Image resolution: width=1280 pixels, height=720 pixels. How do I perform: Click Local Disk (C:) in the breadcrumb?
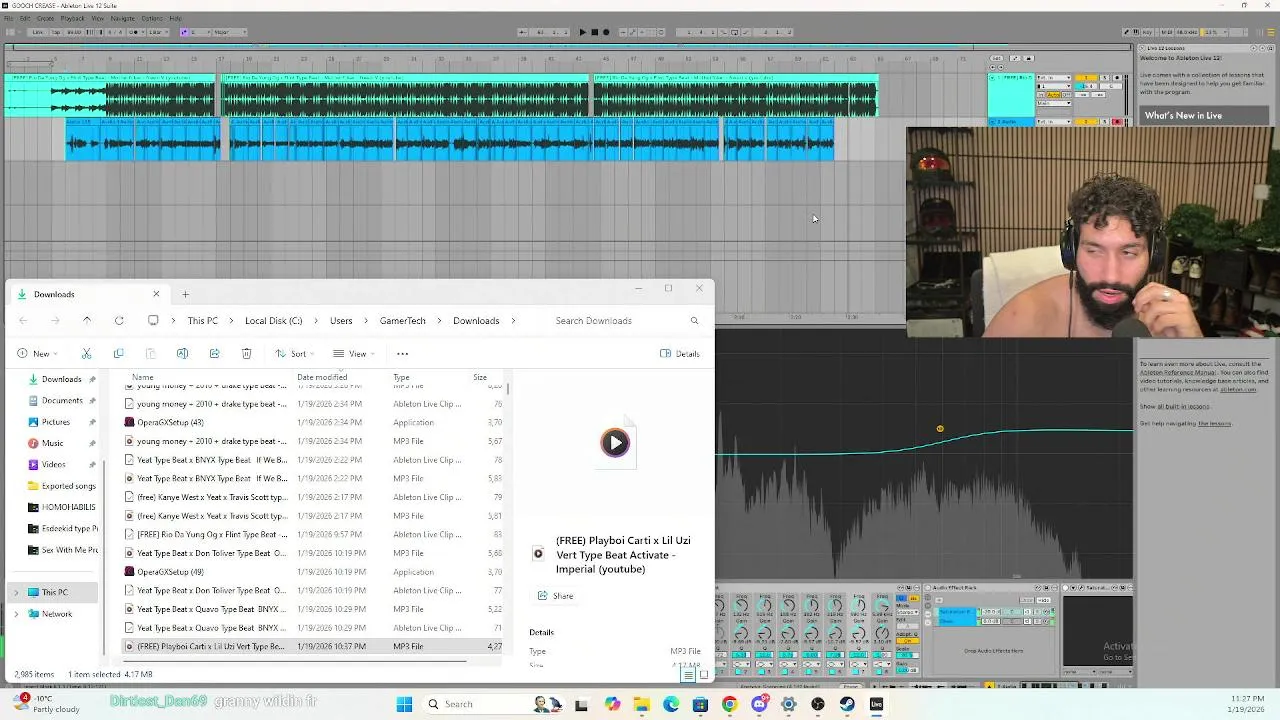pyautogui.click(x=273, y=320)
